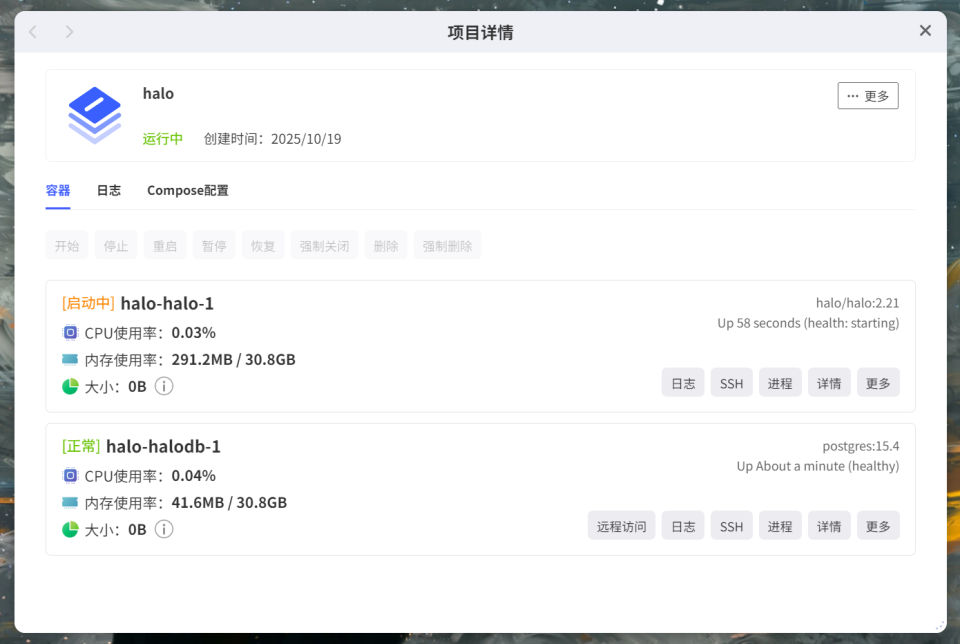
Task: Open size info tooltip icon for halo-halodb-1
Action: [163, 530]
